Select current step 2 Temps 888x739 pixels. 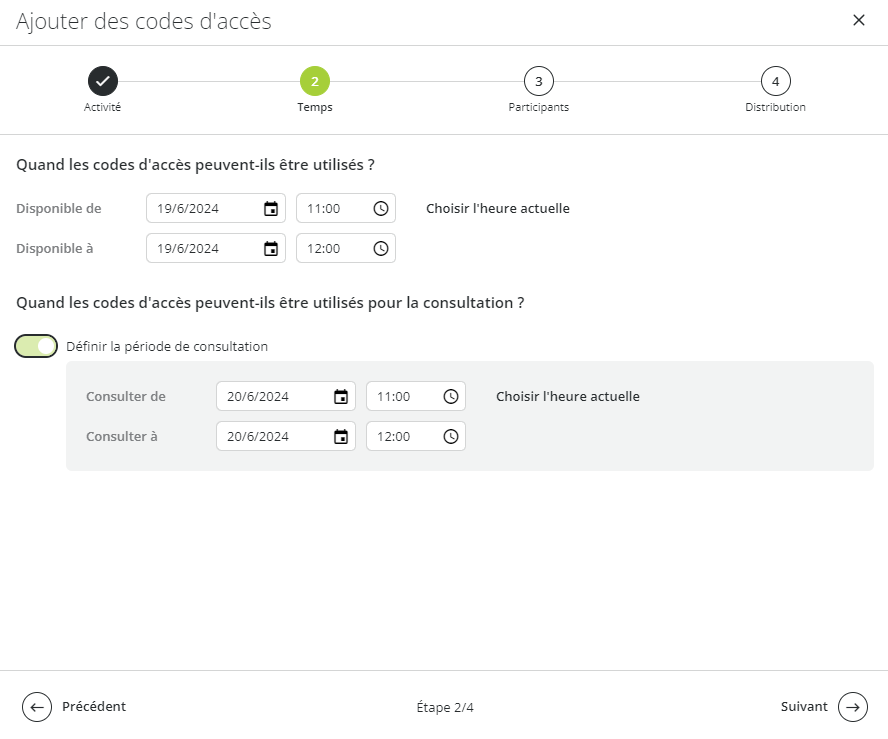click(315, 82)
